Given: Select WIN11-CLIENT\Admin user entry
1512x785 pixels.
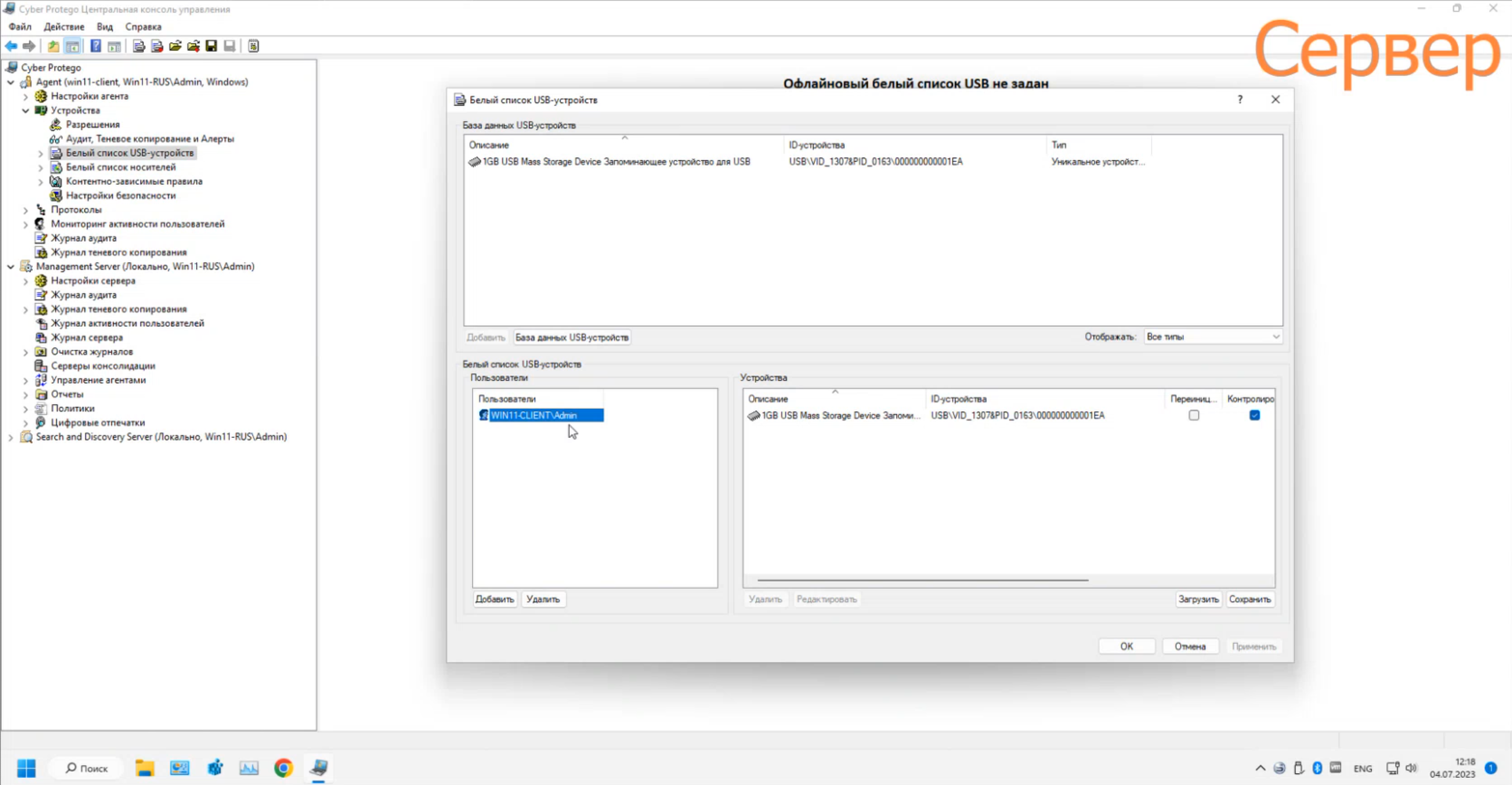Looking at the screenshot, I should coord(534,415).
